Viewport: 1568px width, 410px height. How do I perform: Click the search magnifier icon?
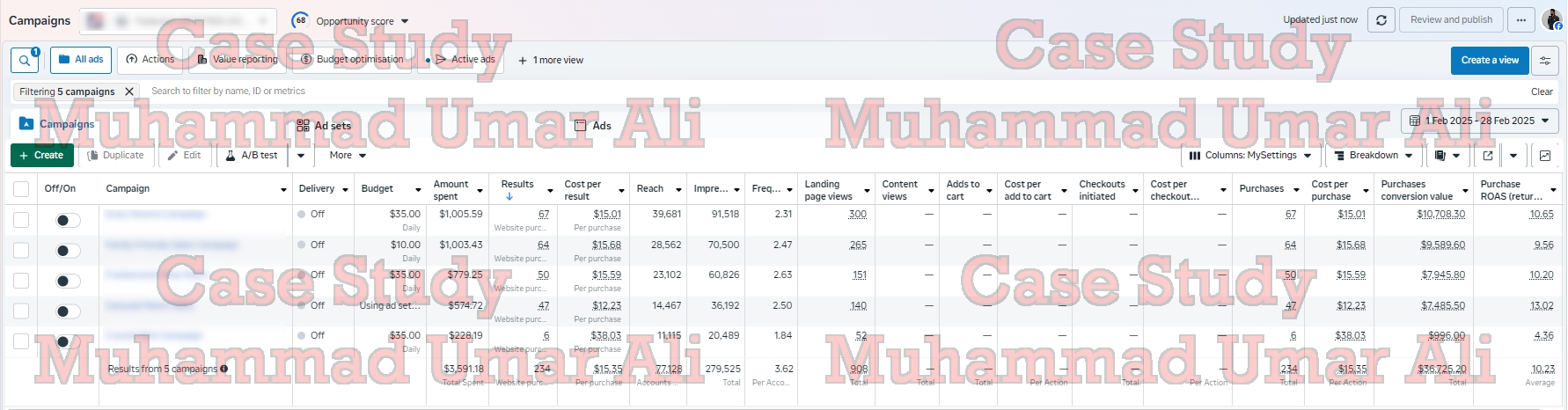[x=24, y=60]
